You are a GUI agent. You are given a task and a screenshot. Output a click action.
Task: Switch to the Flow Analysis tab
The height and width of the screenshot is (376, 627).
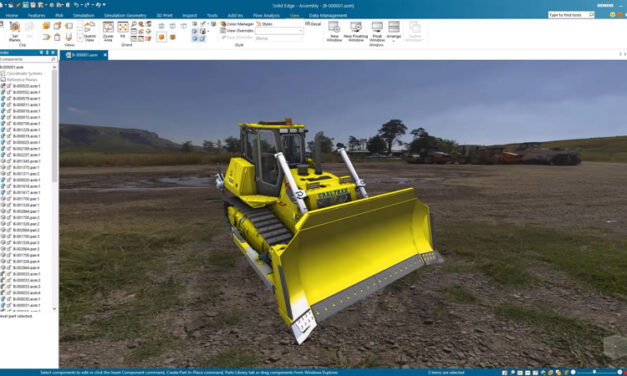coord(266,15)
